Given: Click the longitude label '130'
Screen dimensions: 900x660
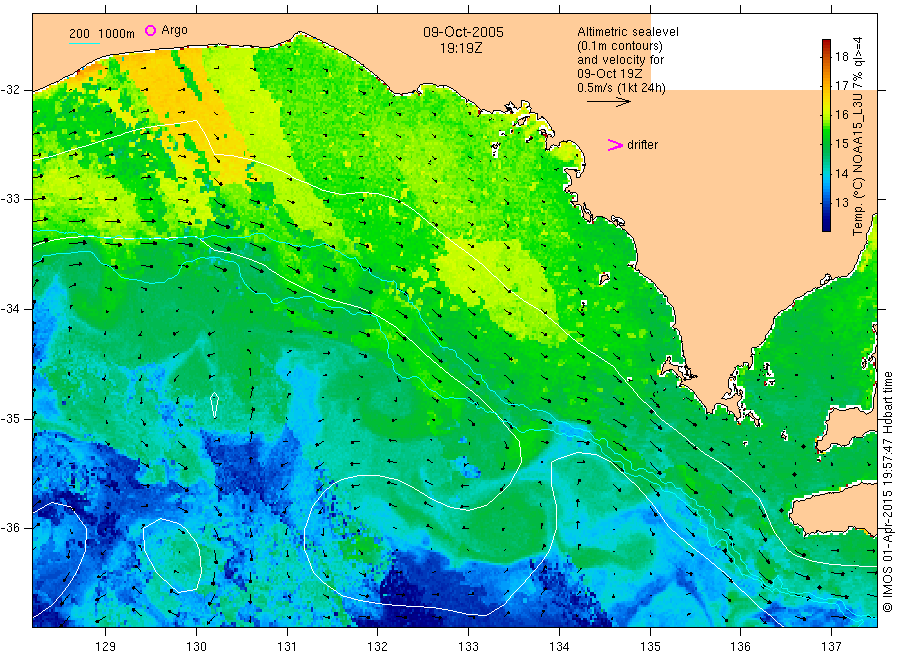Looking at the screenshot, I should pyautogui.click(x=196, y=646).
